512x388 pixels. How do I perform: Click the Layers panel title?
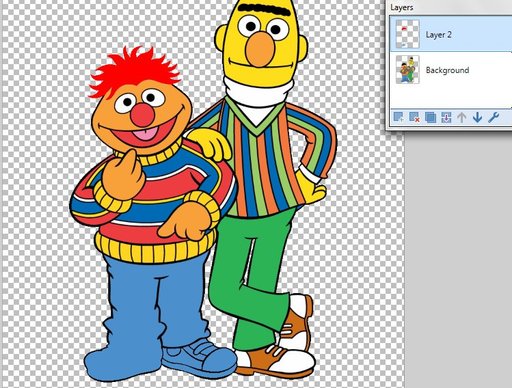pos(402,7)
